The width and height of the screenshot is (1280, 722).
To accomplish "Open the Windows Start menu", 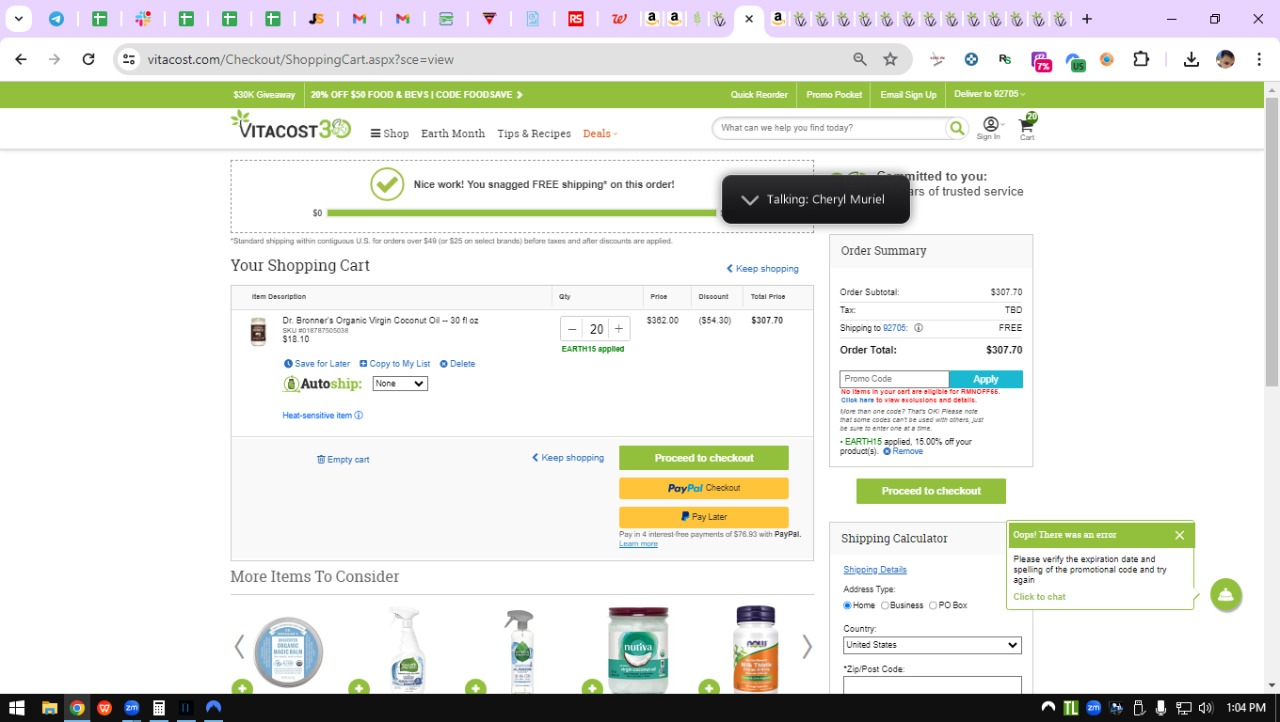I will click(x=16, y=708).
